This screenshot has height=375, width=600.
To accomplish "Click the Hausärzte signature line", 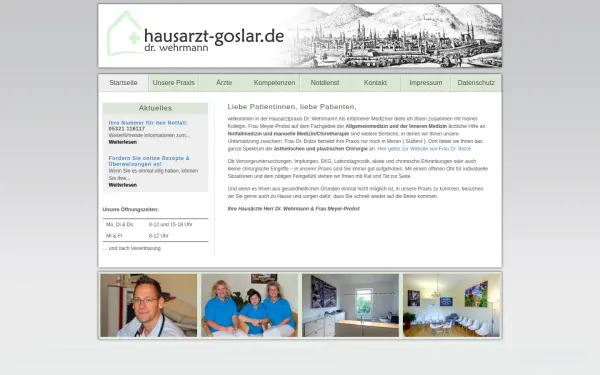I will click(293, 209).
